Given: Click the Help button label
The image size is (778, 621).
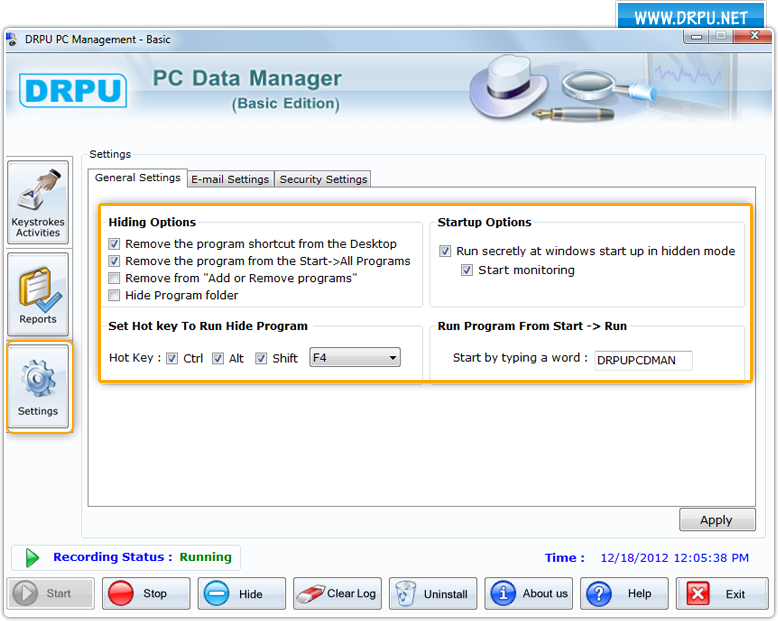Looking at the screenshot, I should [x=639, y=593].
